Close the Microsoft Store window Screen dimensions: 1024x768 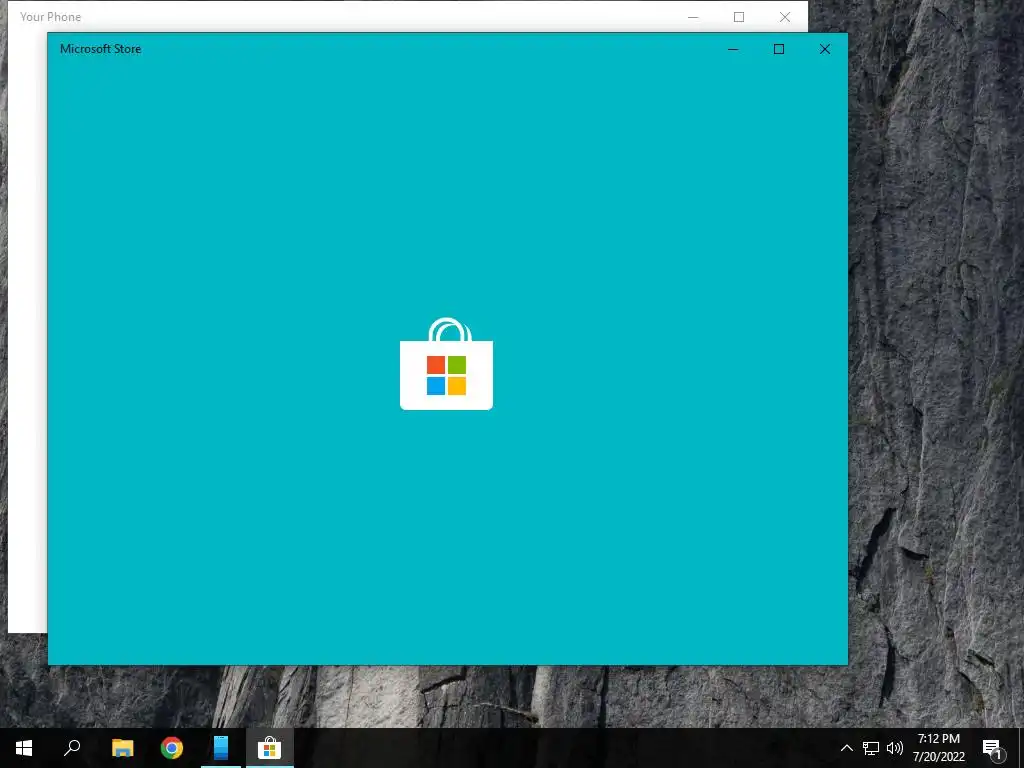coord(825,49)
